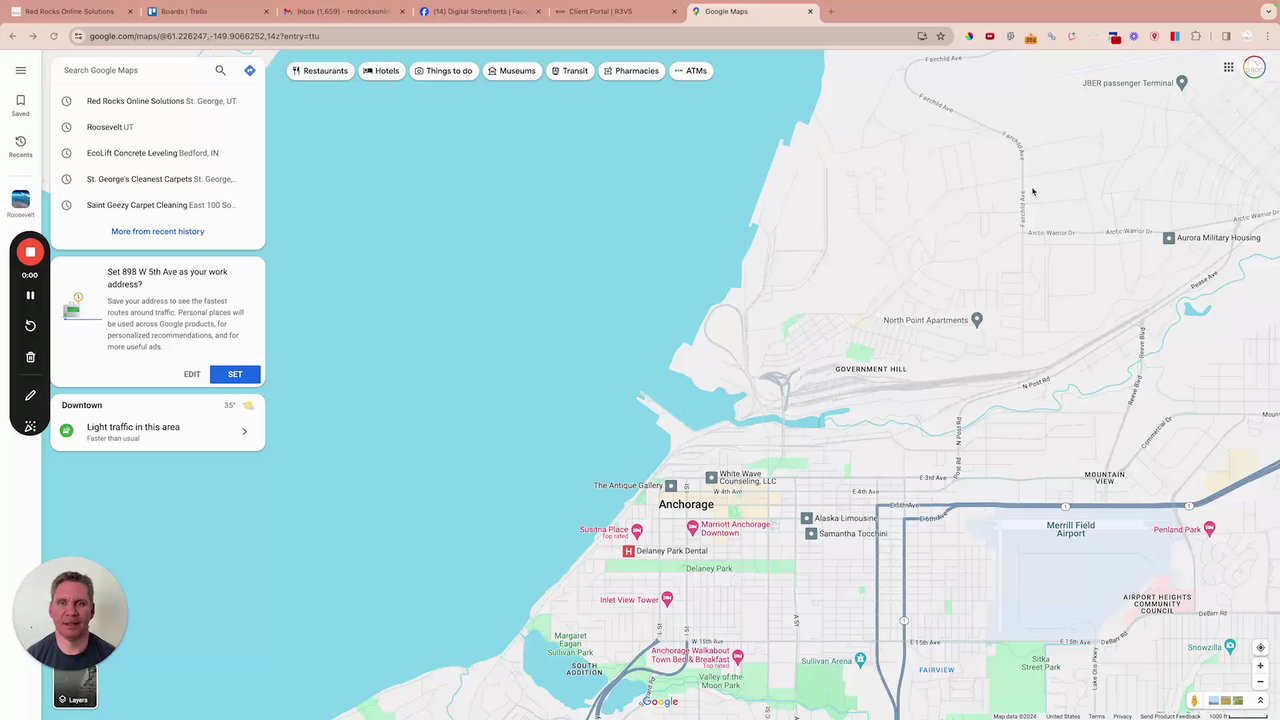Click the install app icon in address bar

coord(922,36)
